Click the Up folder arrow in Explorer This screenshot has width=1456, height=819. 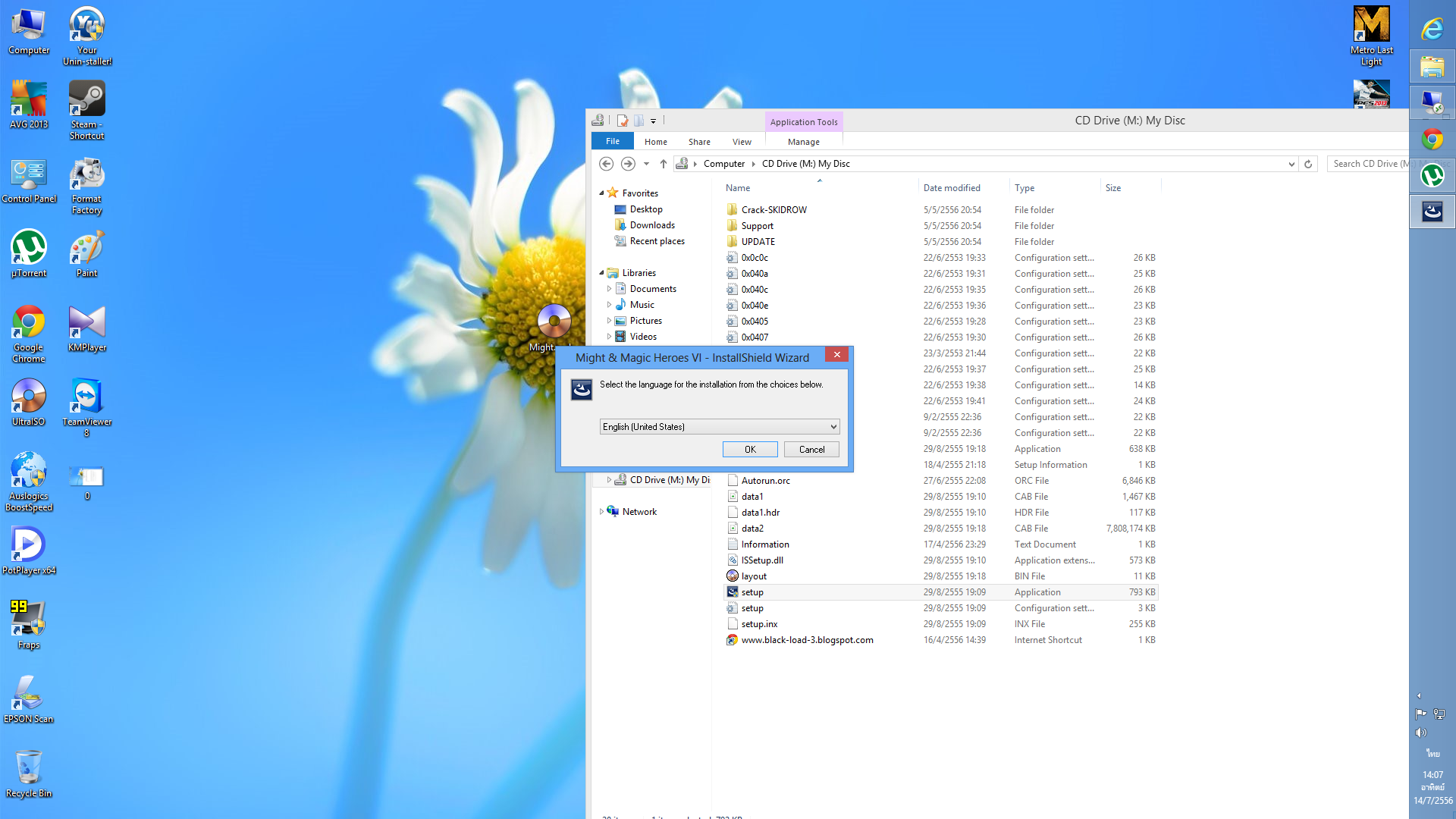tap(663, 164)
